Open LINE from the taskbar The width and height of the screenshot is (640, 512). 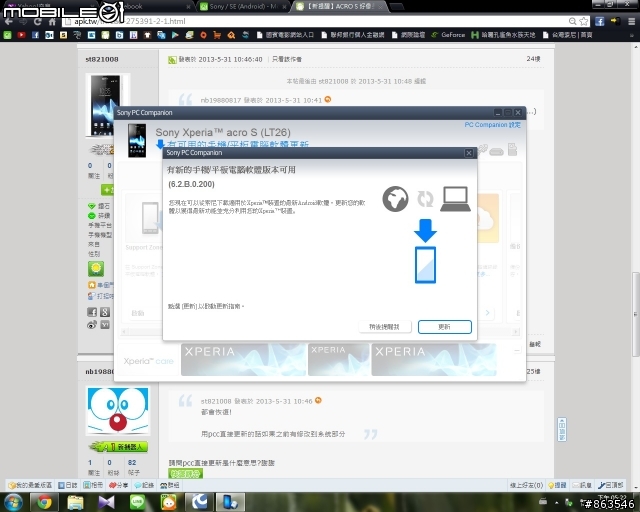click(x=137, y=502)
